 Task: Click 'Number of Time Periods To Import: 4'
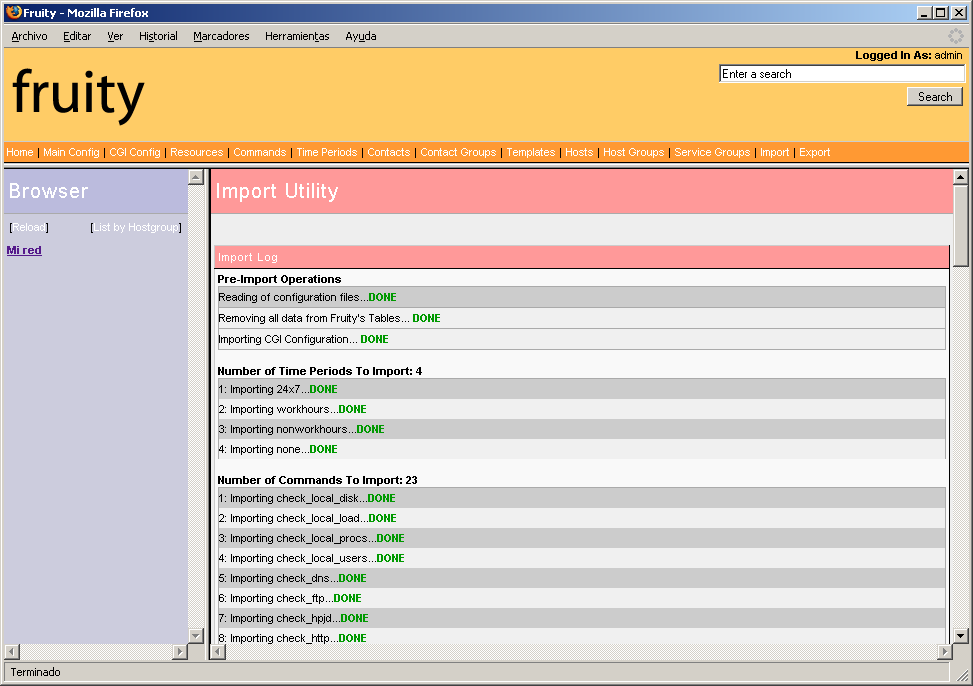click(x=320, y=371)
